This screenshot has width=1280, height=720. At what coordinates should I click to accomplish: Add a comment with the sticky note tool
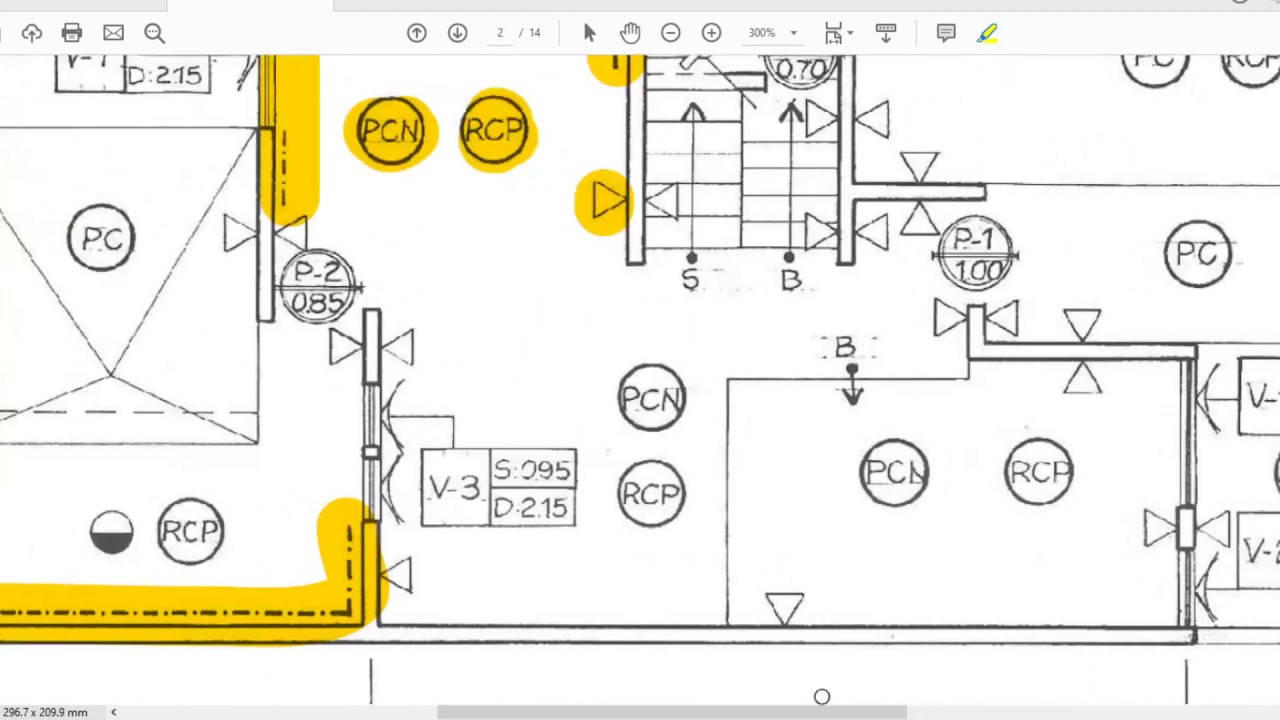click(946, 33)
